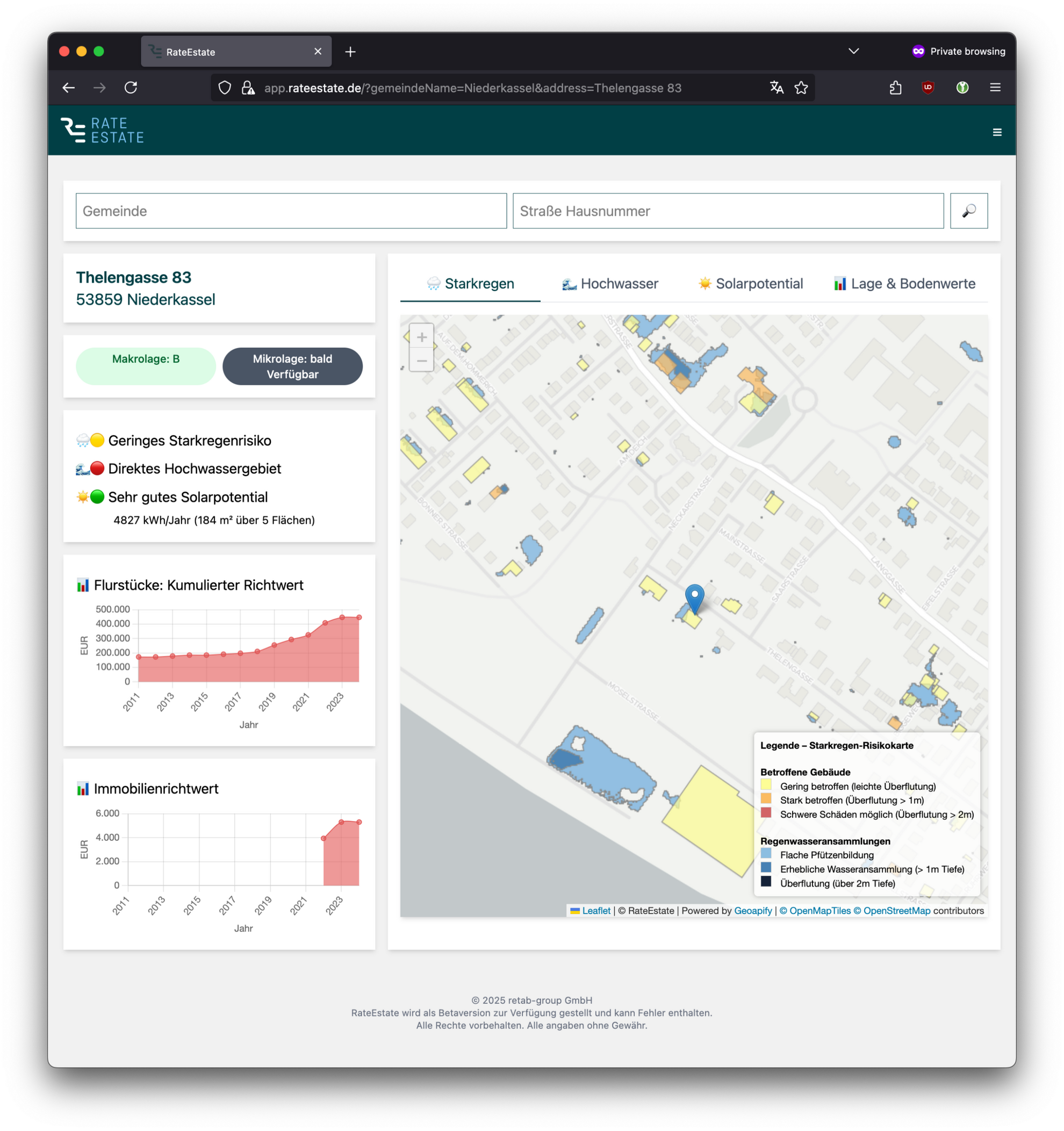Bookmark page with star icon
Screen dimensions: 1064x1131
(801, 88)
